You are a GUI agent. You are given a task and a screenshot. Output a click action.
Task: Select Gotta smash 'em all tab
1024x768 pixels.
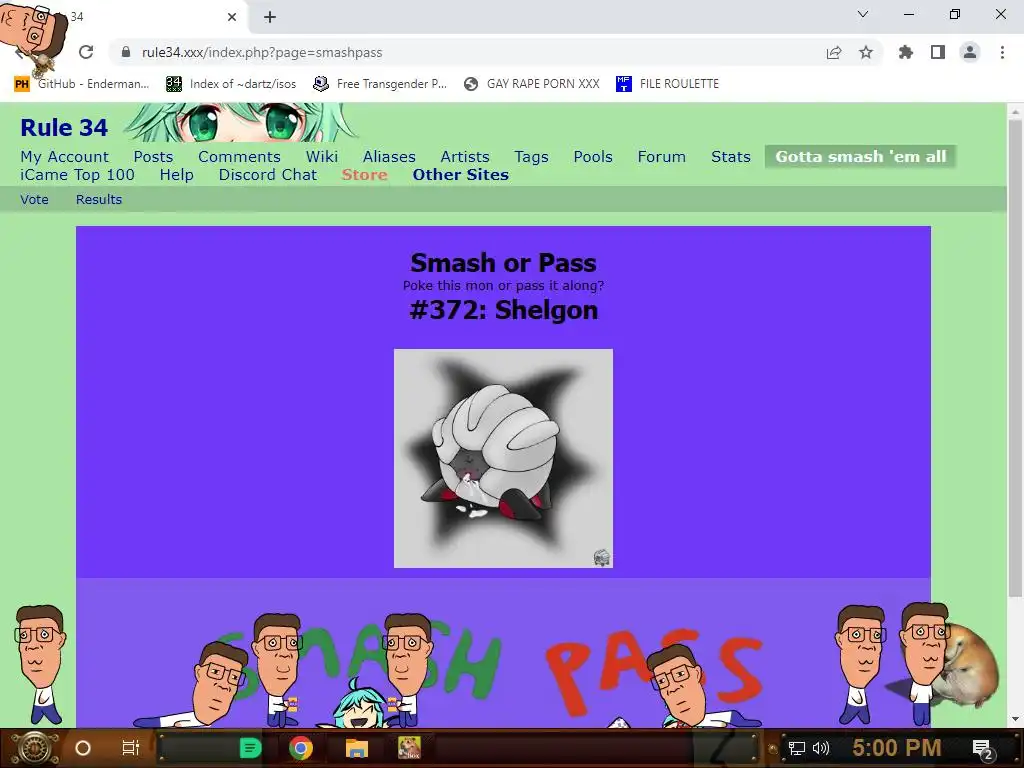coord(861,157)
